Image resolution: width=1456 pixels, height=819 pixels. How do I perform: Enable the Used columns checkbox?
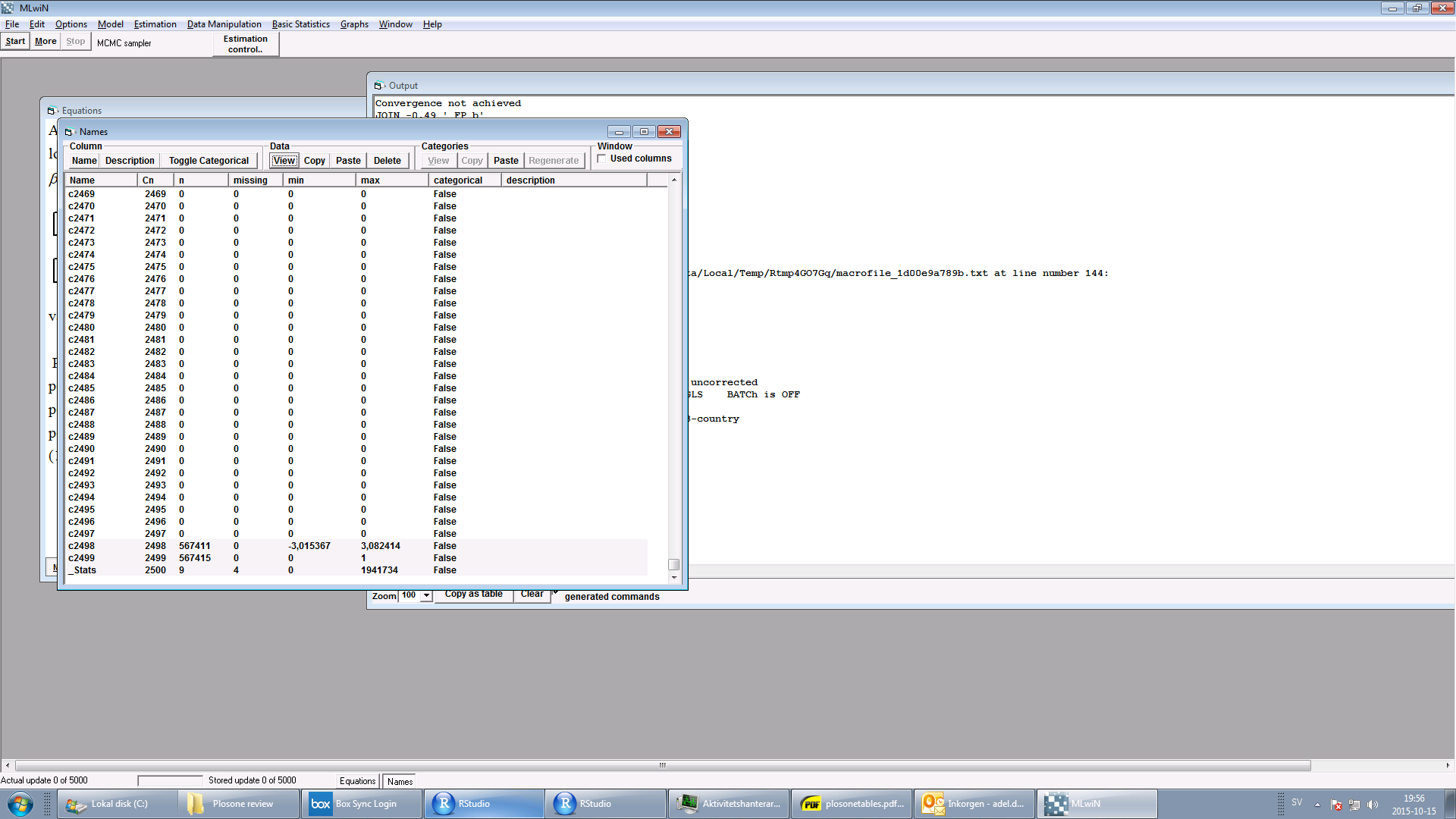point(602,158)
